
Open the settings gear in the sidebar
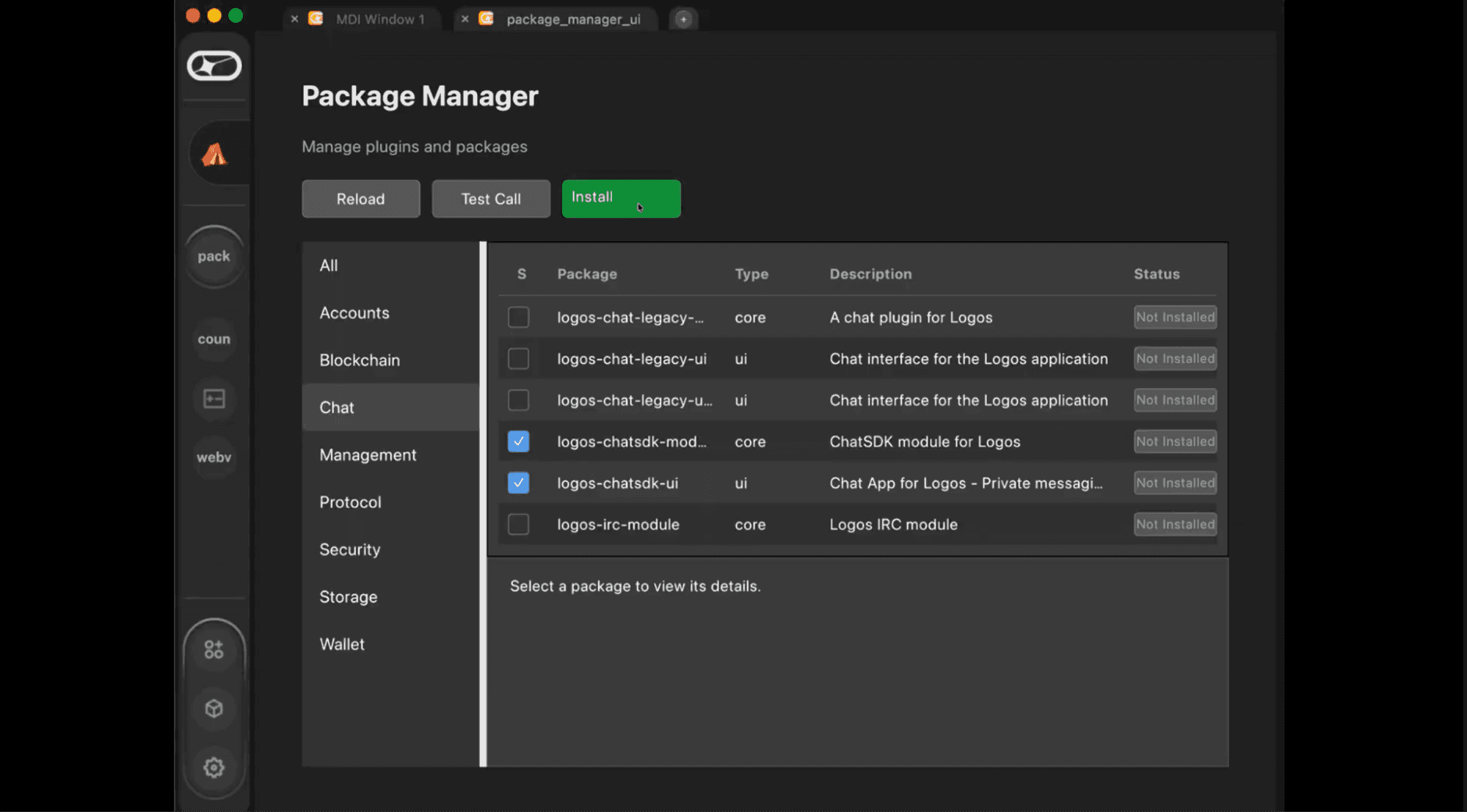pos(214,767)
